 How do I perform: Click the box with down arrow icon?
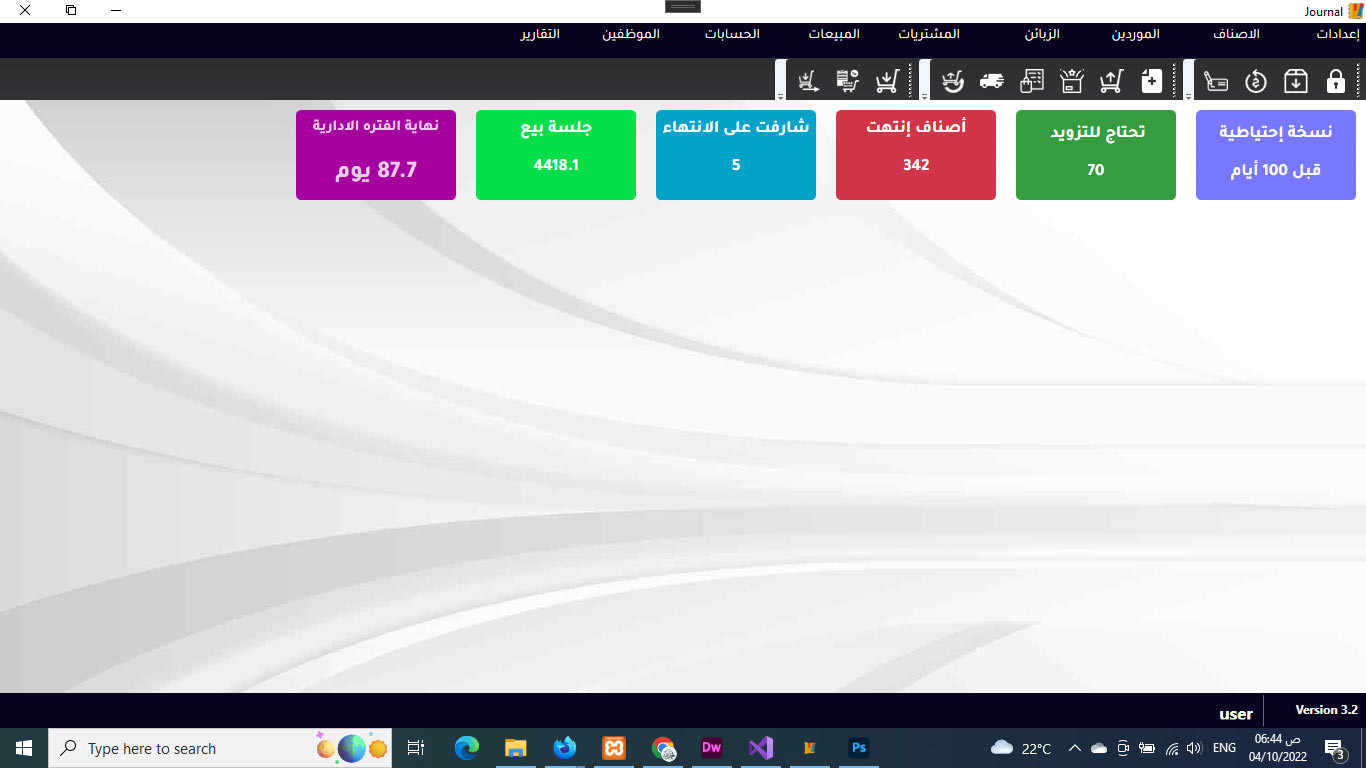1296,81
